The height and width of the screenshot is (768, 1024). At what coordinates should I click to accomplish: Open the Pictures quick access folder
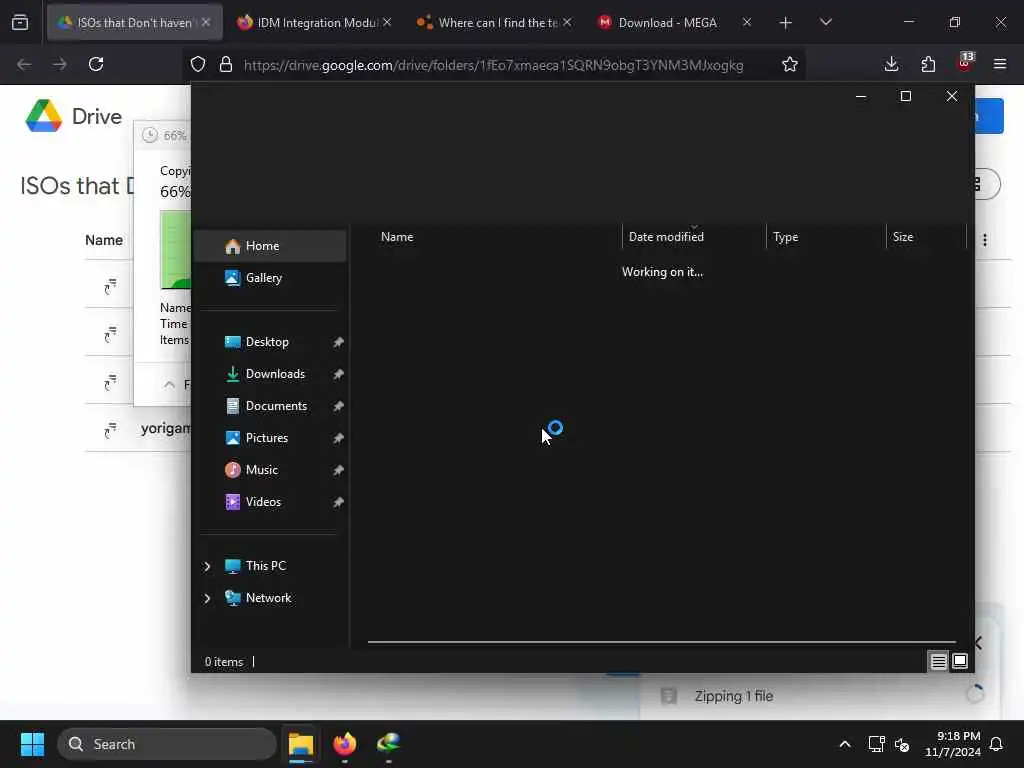[266, 438]
